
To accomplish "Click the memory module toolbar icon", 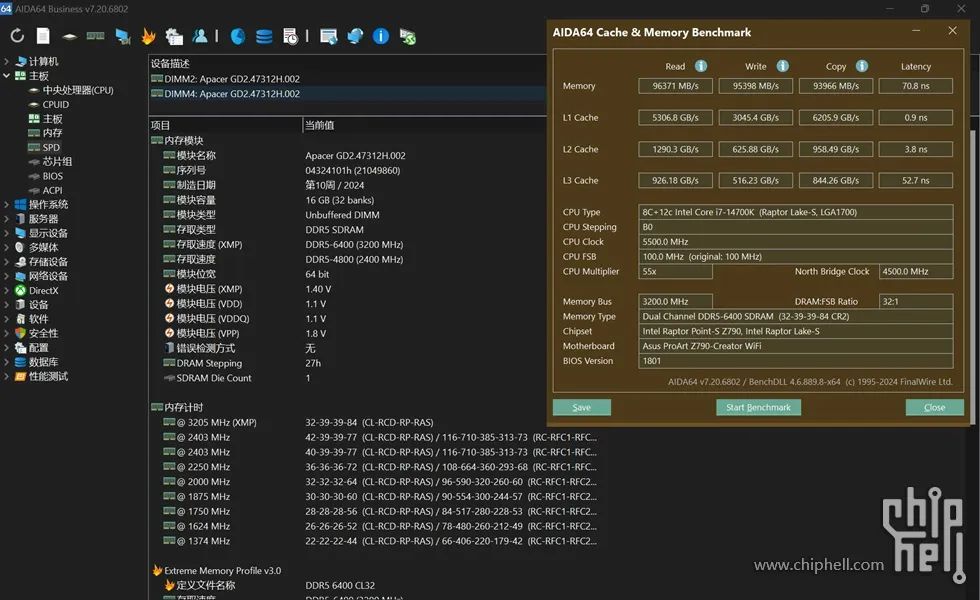I will 96,36.
